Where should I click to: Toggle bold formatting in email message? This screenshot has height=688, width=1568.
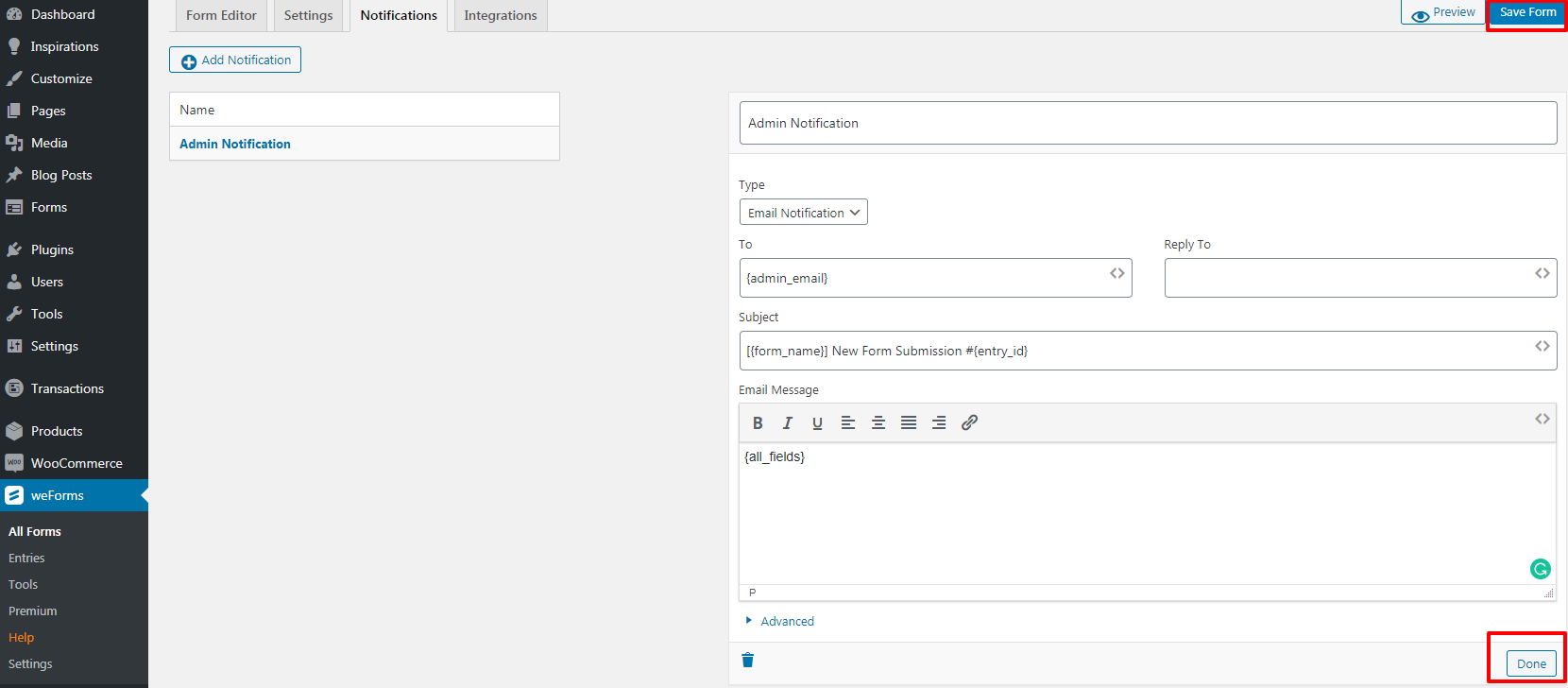pos(758,423)
